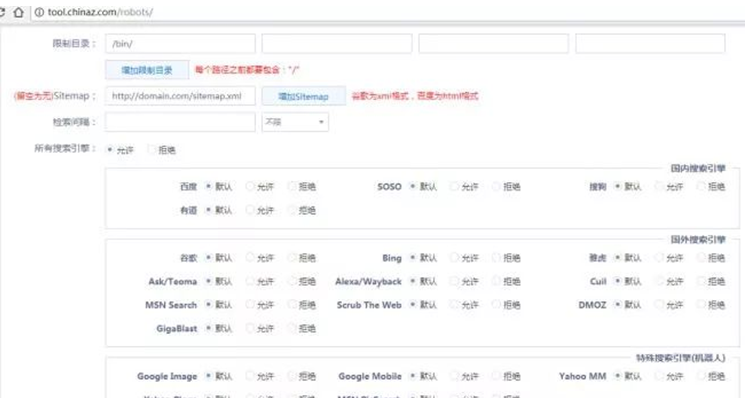745x398 pixels.
Task: Set DMOZ to 默认
Action: click(x=617, y=304)
